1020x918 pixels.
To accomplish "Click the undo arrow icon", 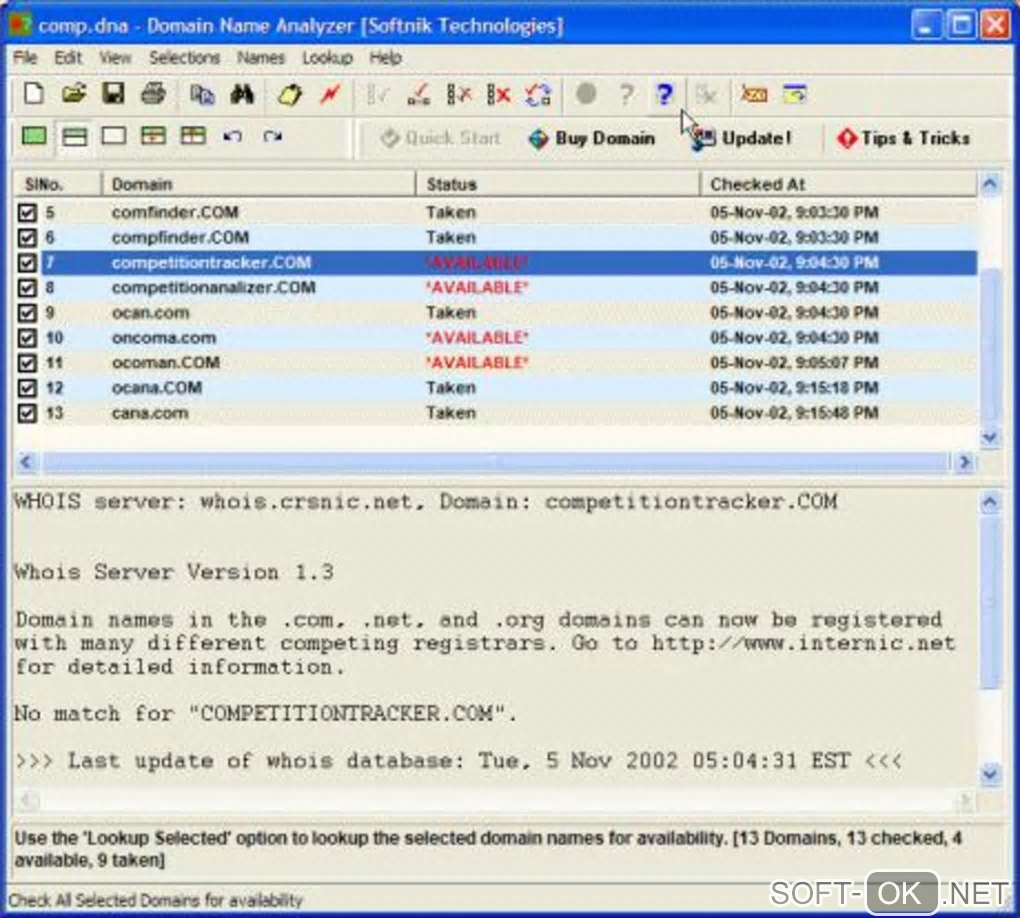I will click(233, 137).
